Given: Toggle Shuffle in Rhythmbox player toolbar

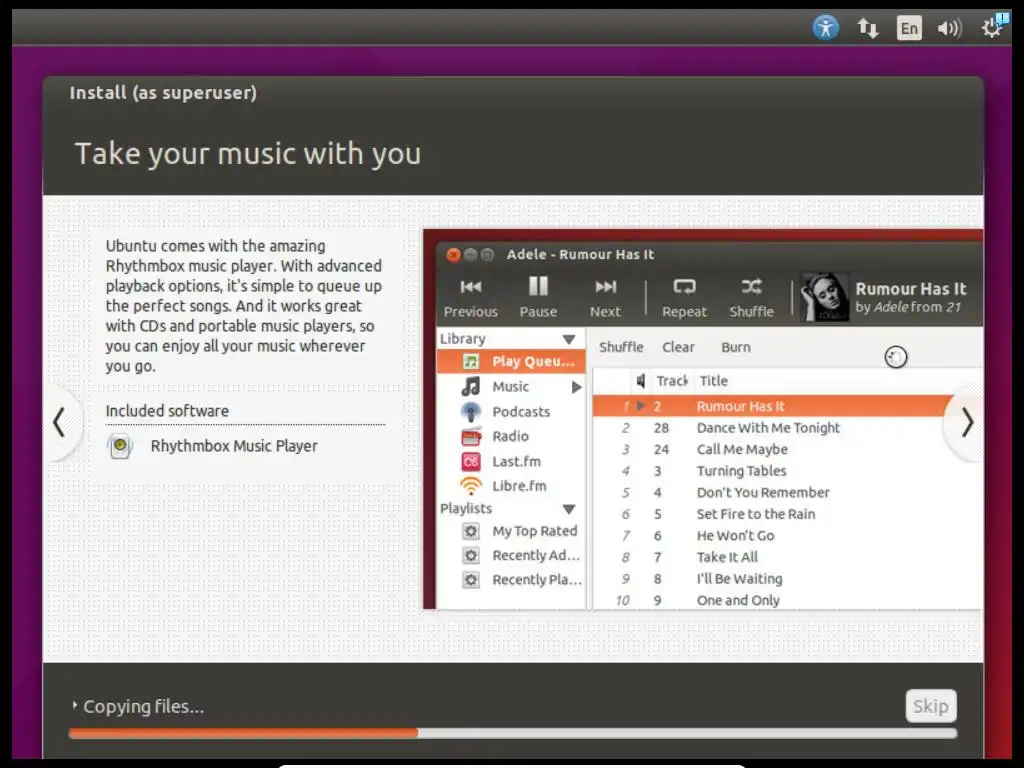Looking at the screenshot, I should click(752, 297).
